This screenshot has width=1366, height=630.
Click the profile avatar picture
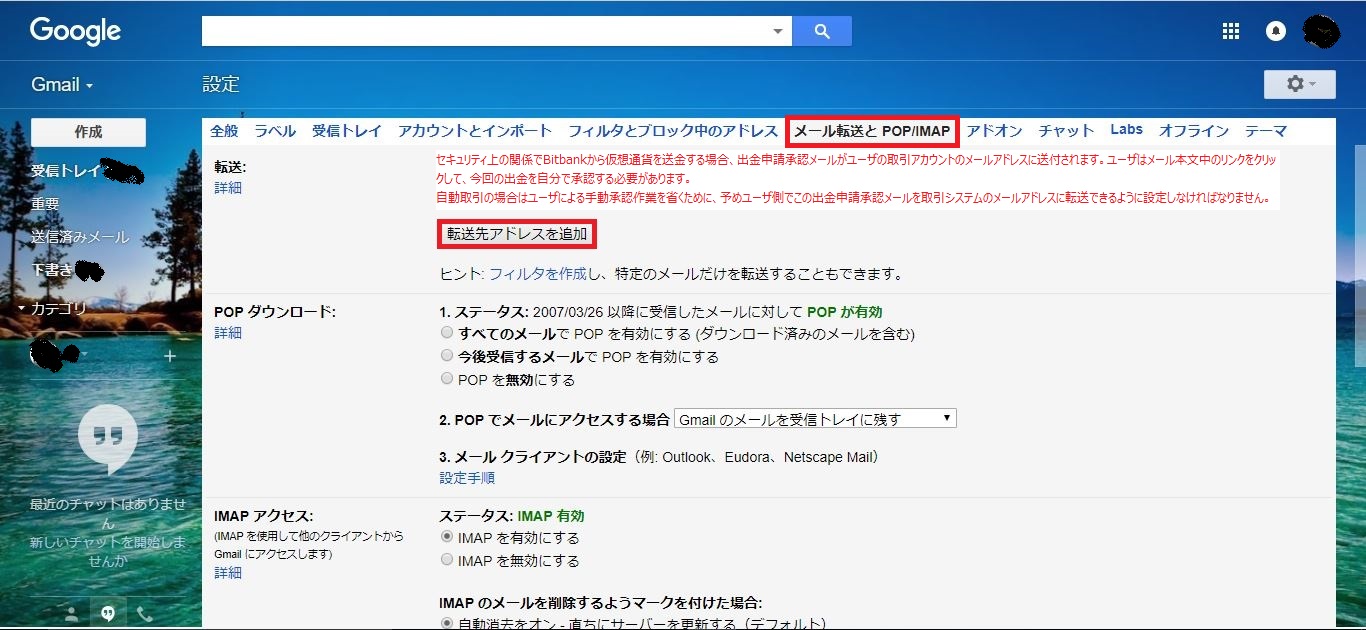[x=1321, y=30]
